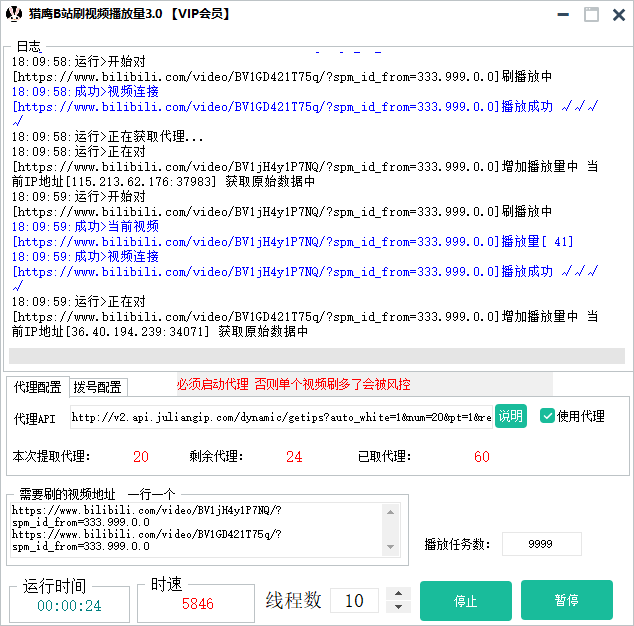This screenshot has height=626, width=634.
Task: Minimize the window
Action: (563, 15)
